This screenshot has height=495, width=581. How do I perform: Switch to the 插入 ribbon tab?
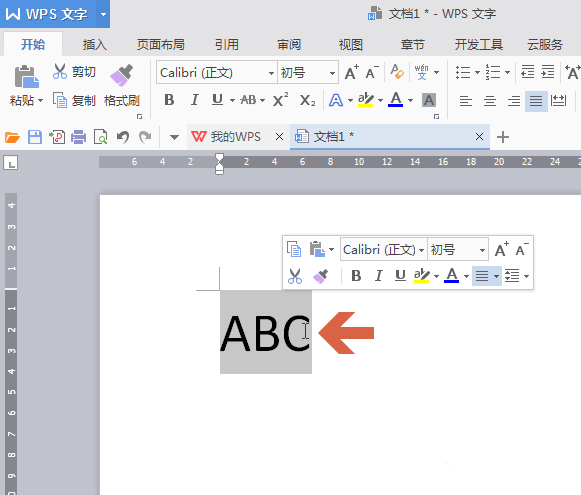point(95,45)
